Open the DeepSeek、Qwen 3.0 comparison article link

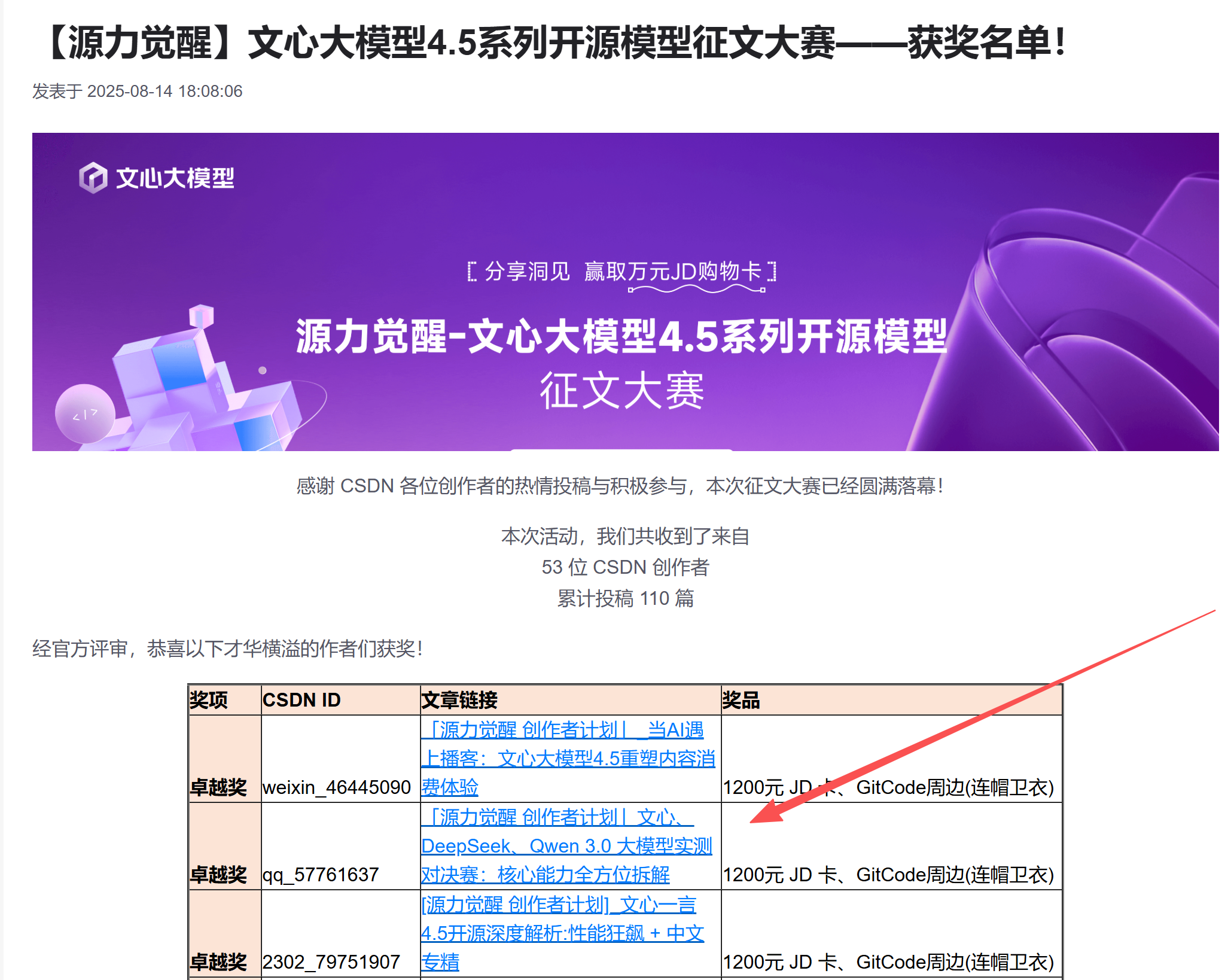(566, 846)
